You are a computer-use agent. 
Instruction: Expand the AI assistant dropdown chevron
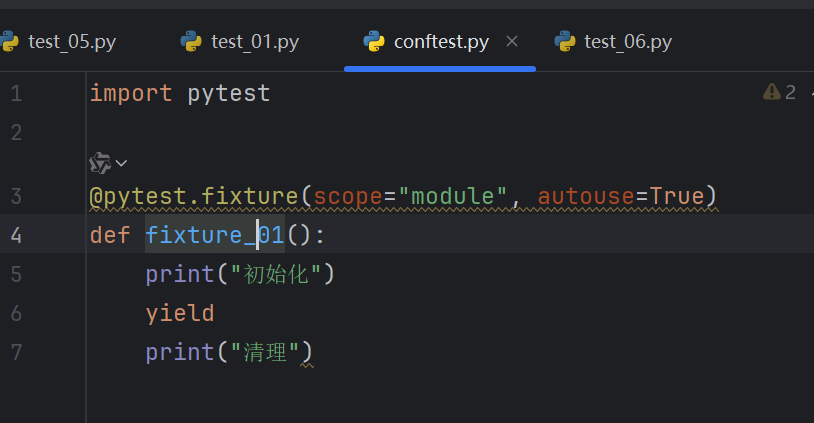coord(121,163)
